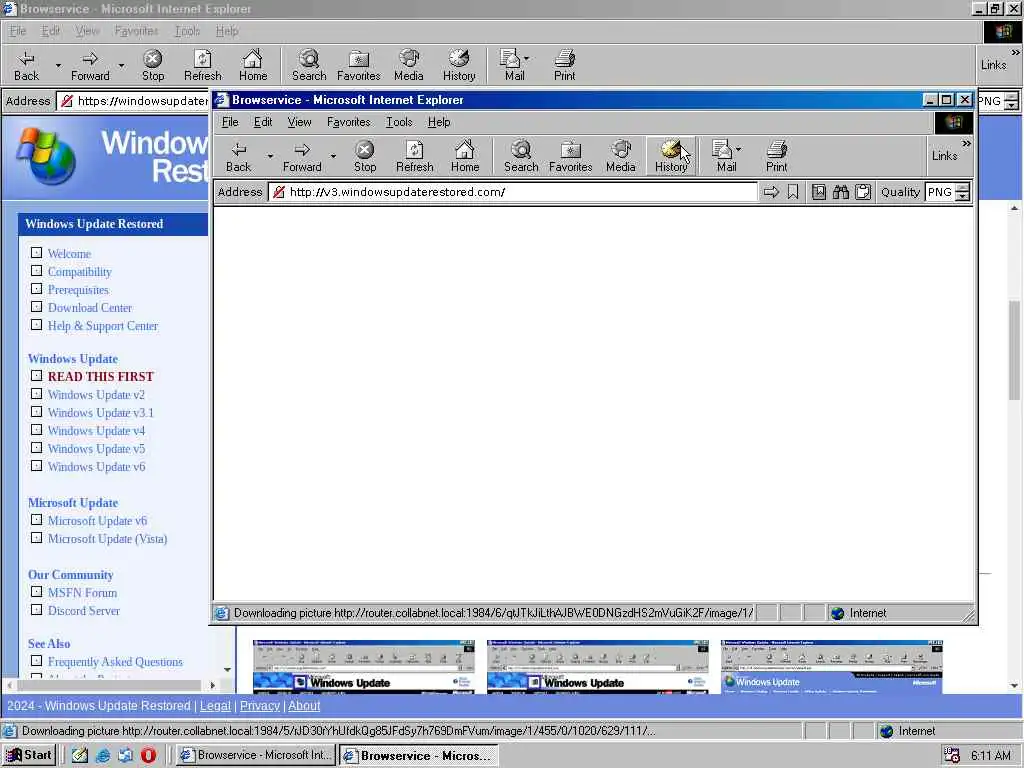Open Mail dropdown arrow in front window
This screenshot has width=1024, height=768.
[739, 149]
